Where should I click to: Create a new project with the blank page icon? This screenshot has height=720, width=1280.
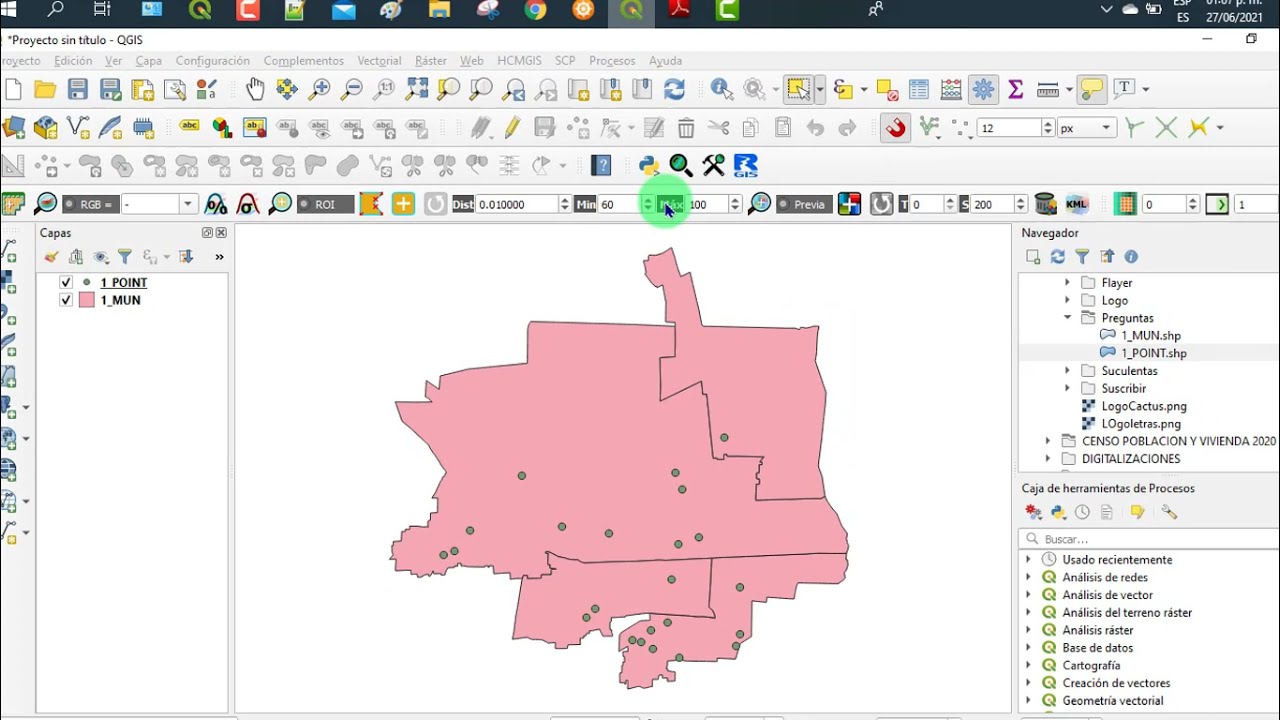tap(13, 89)
